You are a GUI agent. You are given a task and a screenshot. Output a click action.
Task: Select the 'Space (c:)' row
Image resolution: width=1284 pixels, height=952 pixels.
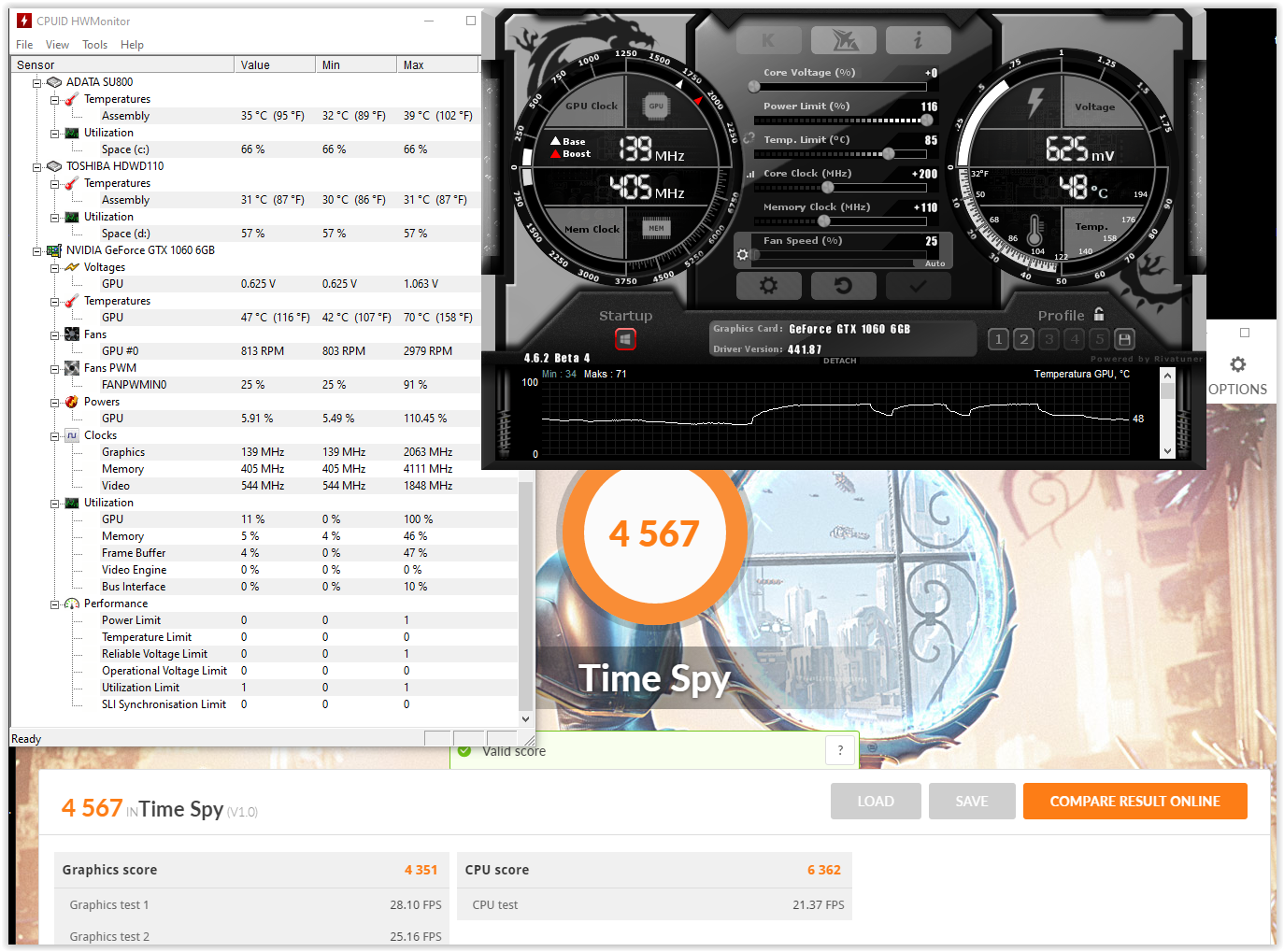(x=247, y=149)
